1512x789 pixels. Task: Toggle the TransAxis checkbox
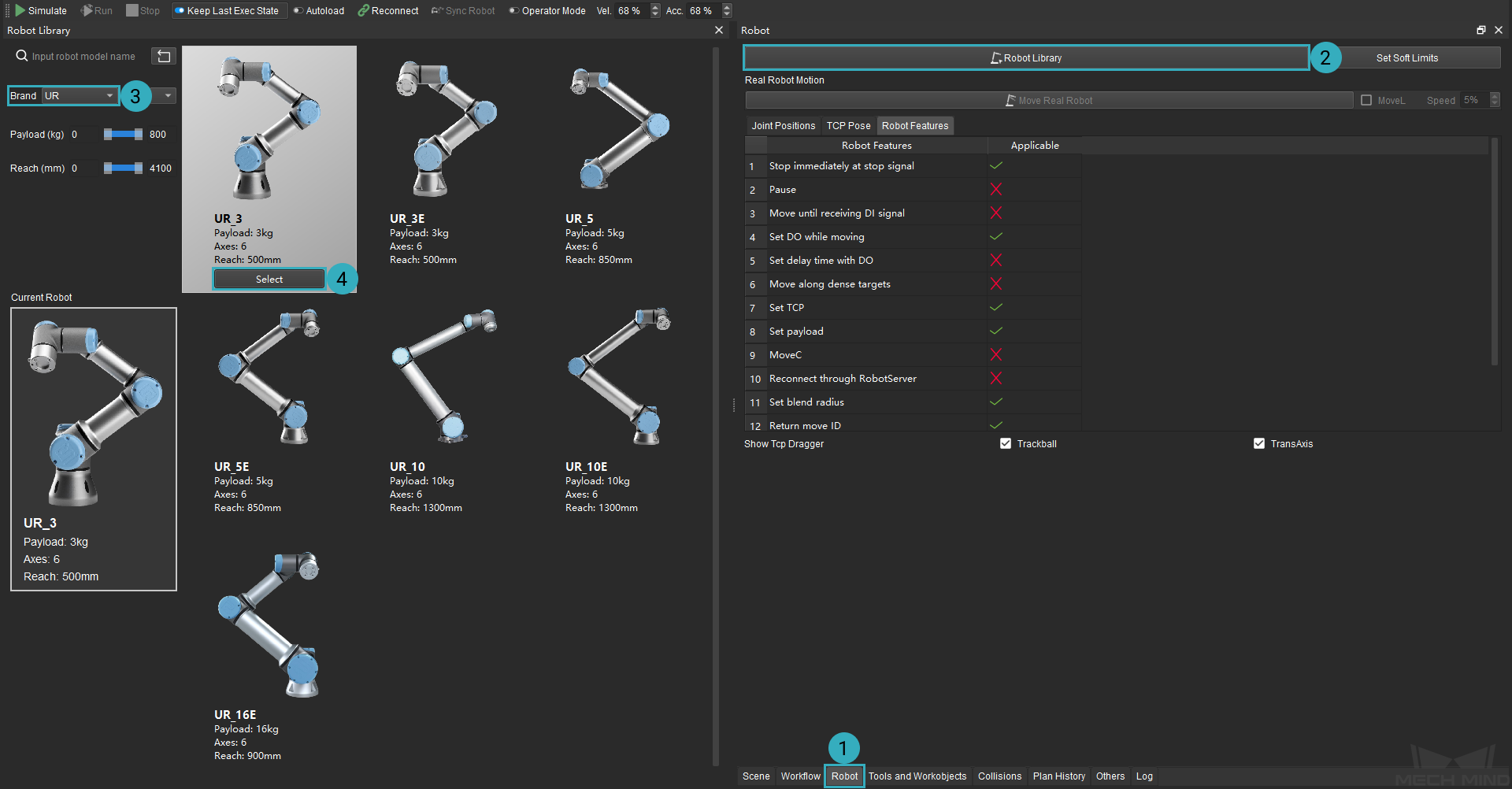(x=1259, y=443)
